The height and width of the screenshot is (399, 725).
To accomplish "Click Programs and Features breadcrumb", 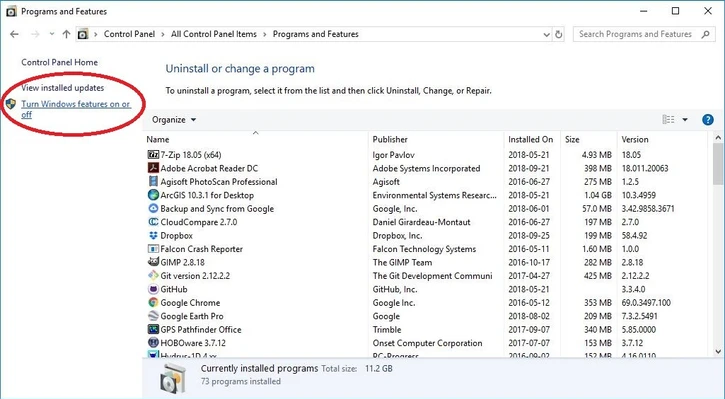I will coord(316,34).
